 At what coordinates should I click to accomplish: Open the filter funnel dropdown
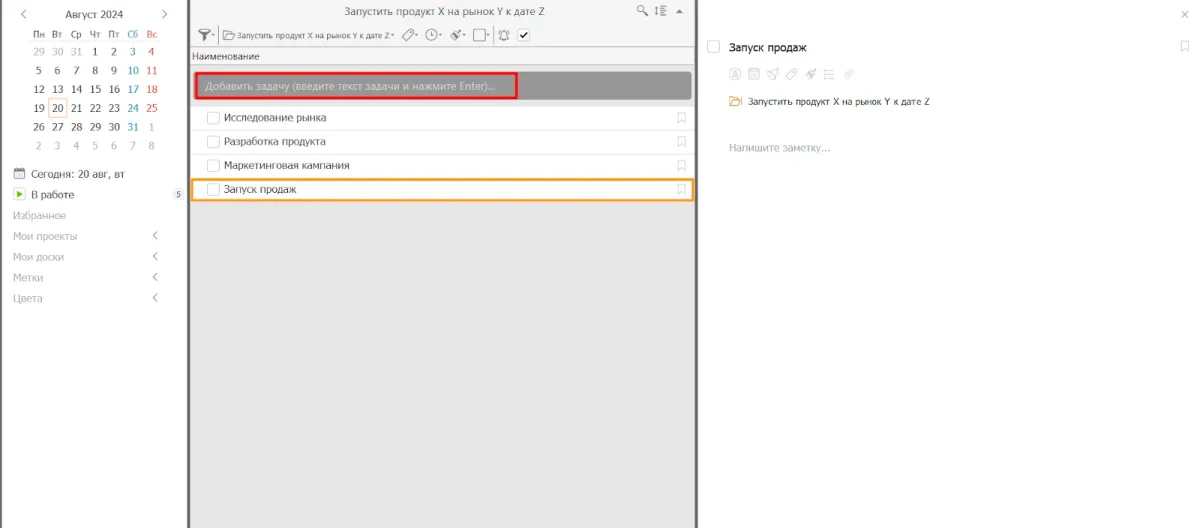[206, 35]
